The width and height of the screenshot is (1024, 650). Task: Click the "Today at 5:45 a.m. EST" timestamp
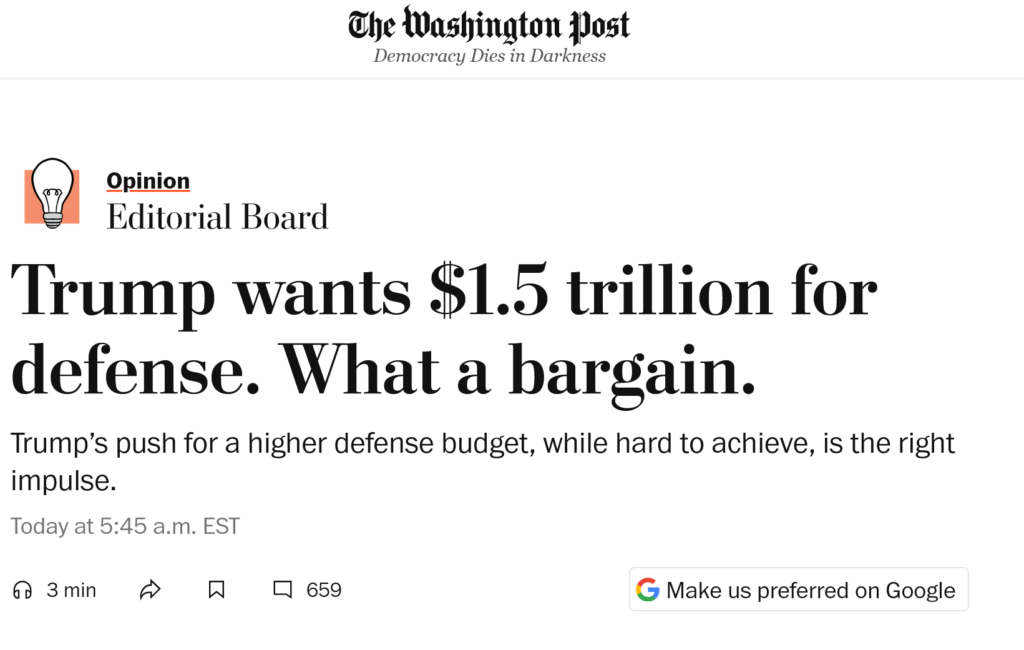tap(124, 525)
